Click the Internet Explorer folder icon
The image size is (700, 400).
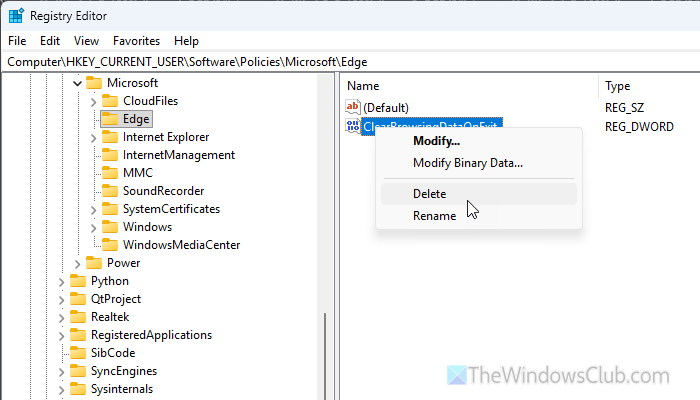tap(110, 137)
